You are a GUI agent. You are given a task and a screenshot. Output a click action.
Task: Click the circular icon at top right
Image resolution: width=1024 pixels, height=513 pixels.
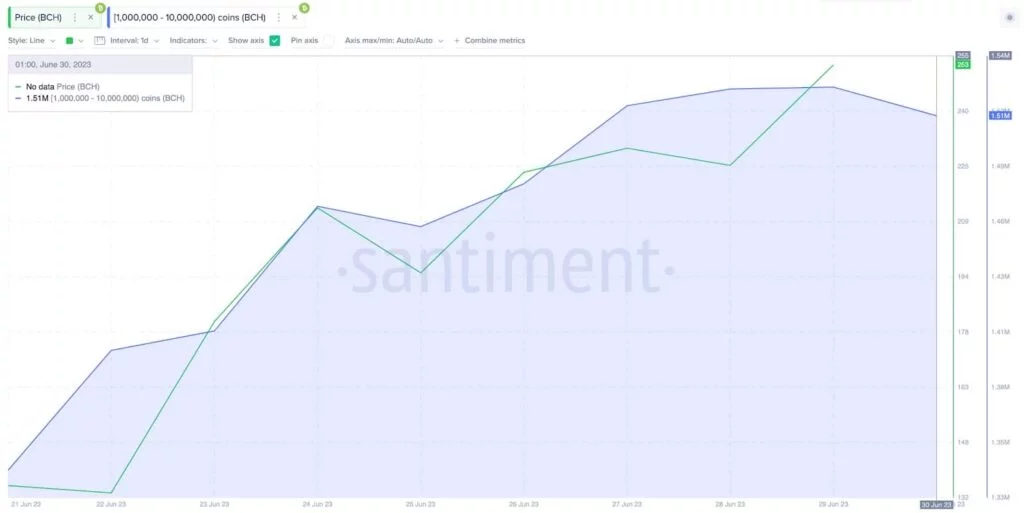(1010, 18)
